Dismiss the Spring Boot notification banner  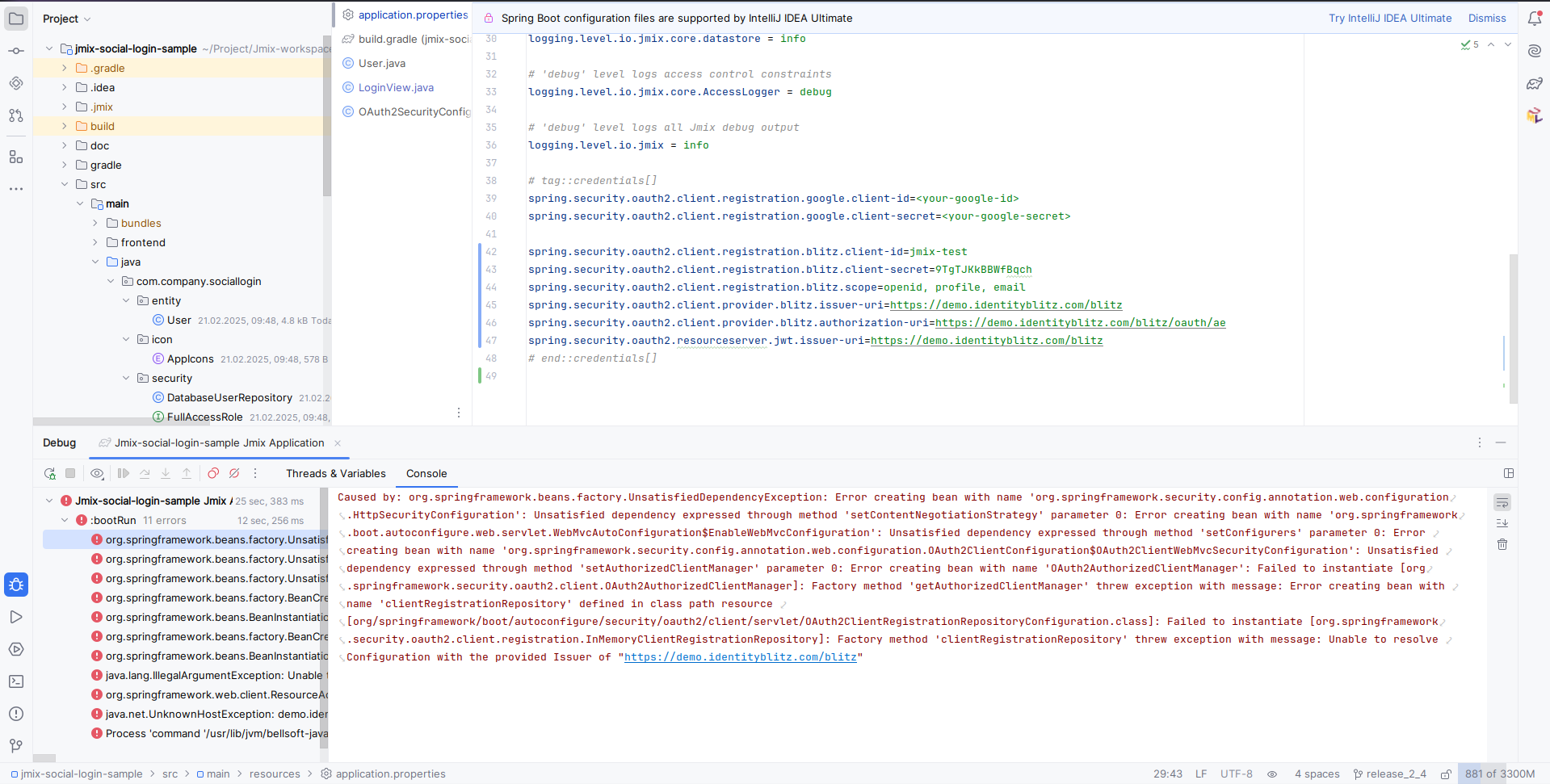(x=1487, y=19)
